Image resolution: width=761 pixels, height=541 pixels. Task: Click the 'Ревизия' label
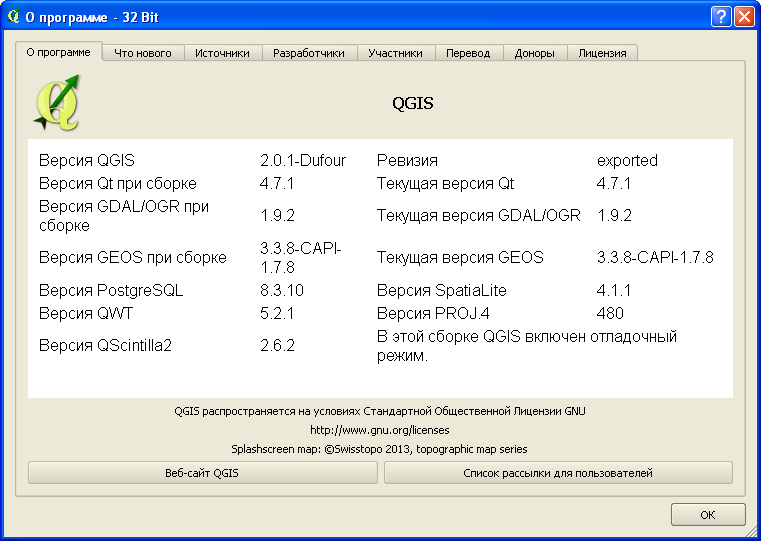407,160
